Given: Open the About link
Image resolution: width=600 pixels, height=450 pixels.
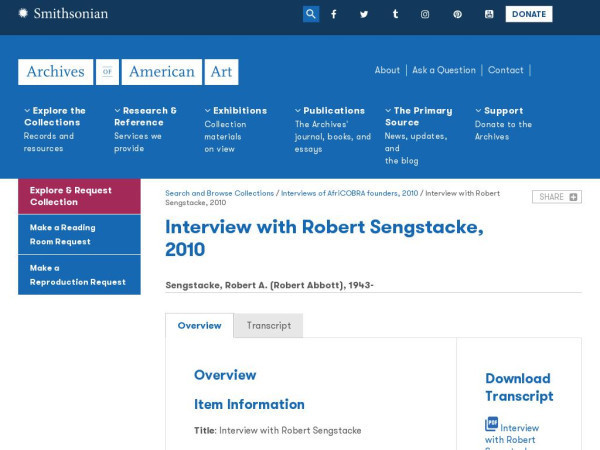Looking at the screenshot, I should (x=387, y=70).
